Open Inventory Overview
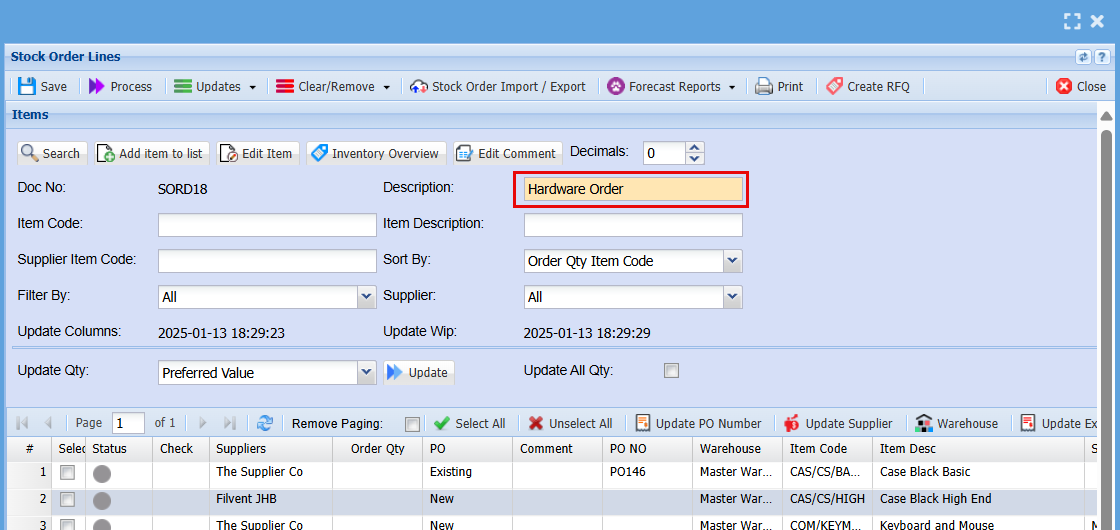1120x530 pixels. tap(375, 154)
